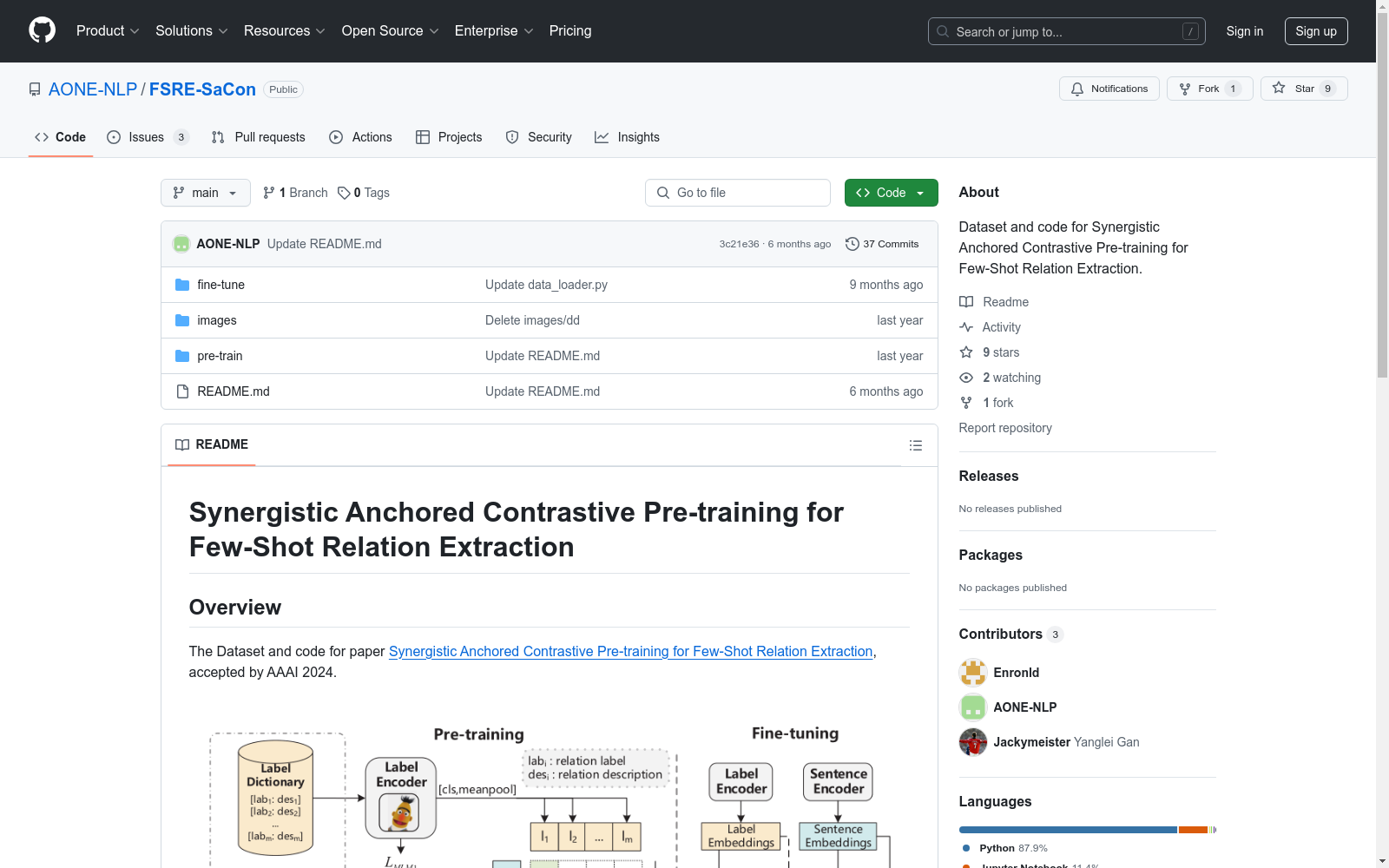Open the Activity link in About
Image resolution: width=1389 pixels, height=868 pixels.
click(x=990, y=327)
